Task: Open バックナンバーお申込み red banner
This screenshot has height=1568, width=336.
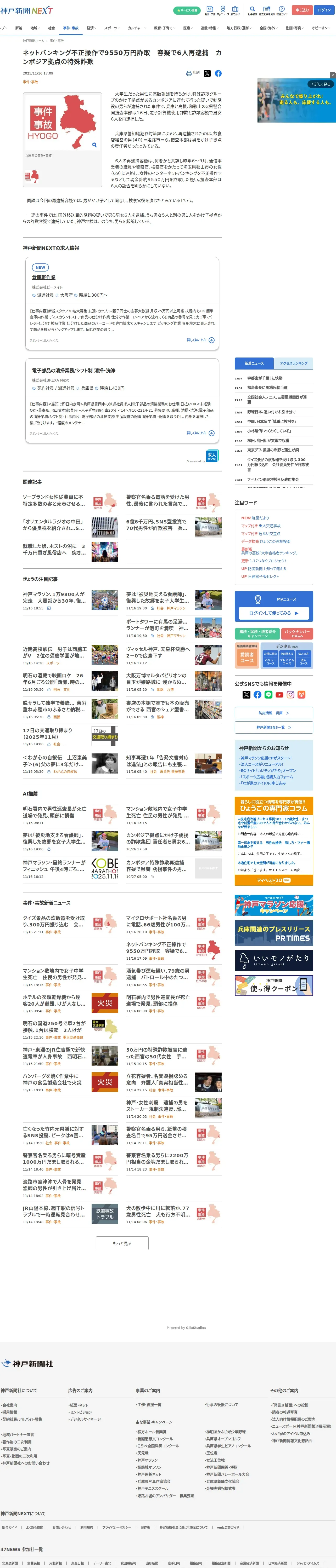Action: pyautogui.click(x=298, y=634)
